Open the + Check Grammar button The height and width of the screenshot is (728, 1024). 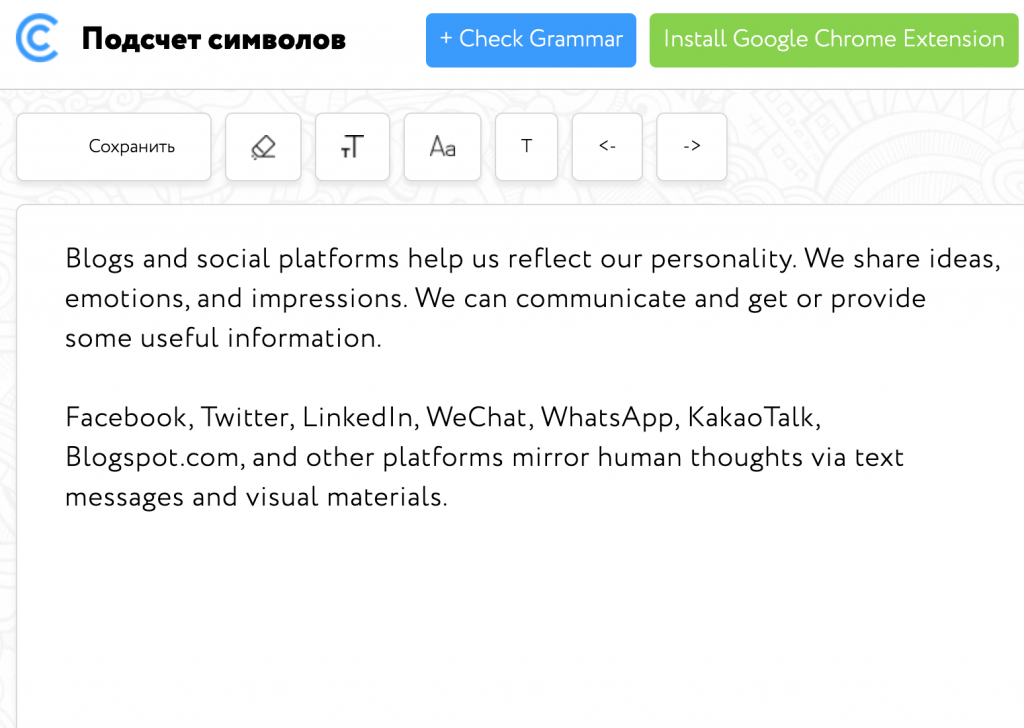point(531,40)
